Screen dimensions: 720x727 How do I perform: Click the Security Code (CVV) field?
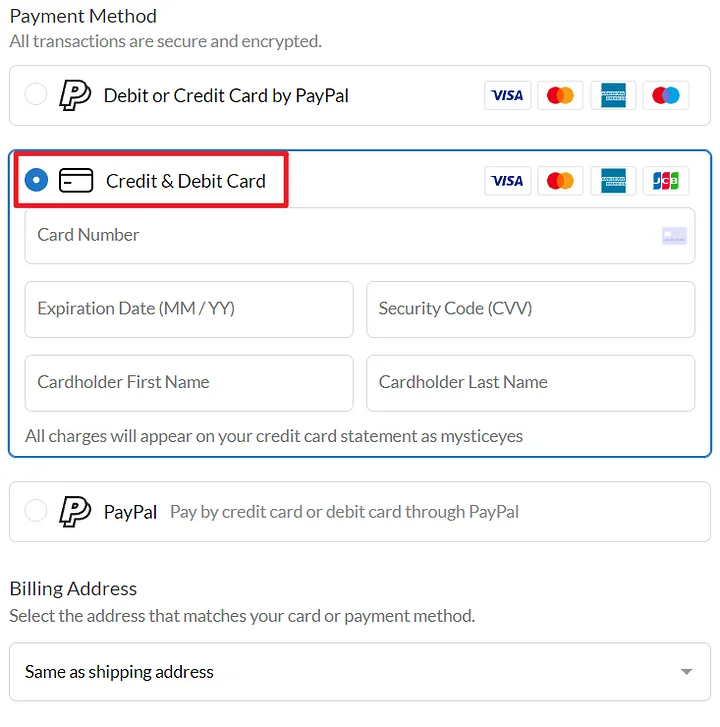[530, 309]
